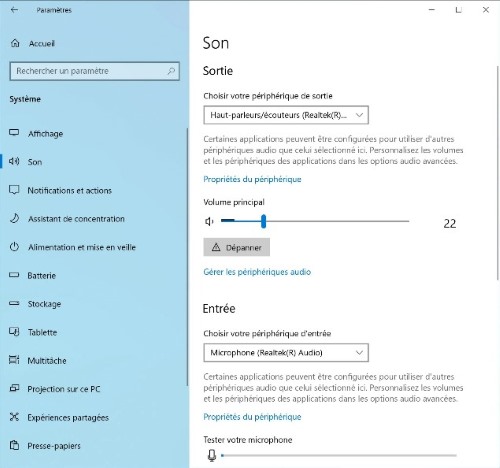500x468 pixels.
Task: Open Gérer les périphériques audio link
Action: click(257, 272)
